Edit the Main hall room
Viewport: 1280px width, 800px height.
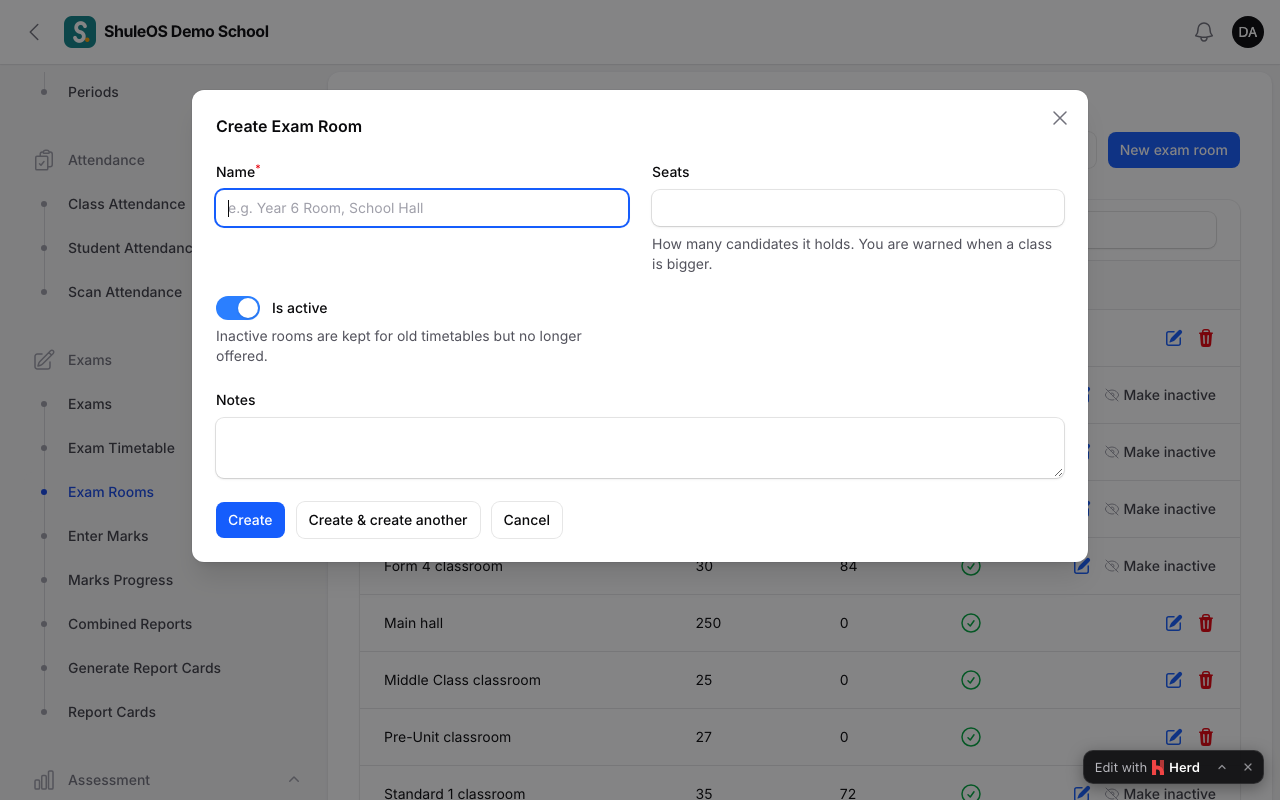[x=1174, y=623]
